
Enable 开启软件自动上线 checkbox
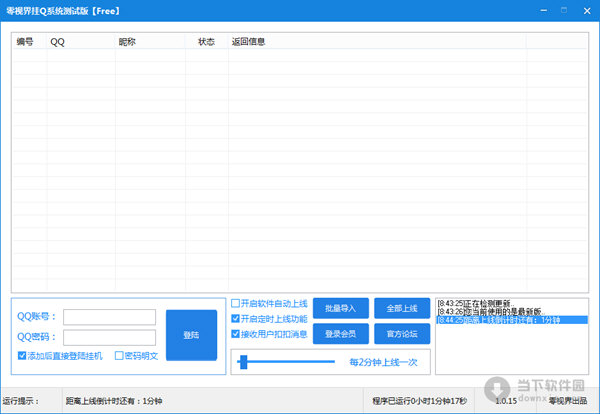click(235, 303)
